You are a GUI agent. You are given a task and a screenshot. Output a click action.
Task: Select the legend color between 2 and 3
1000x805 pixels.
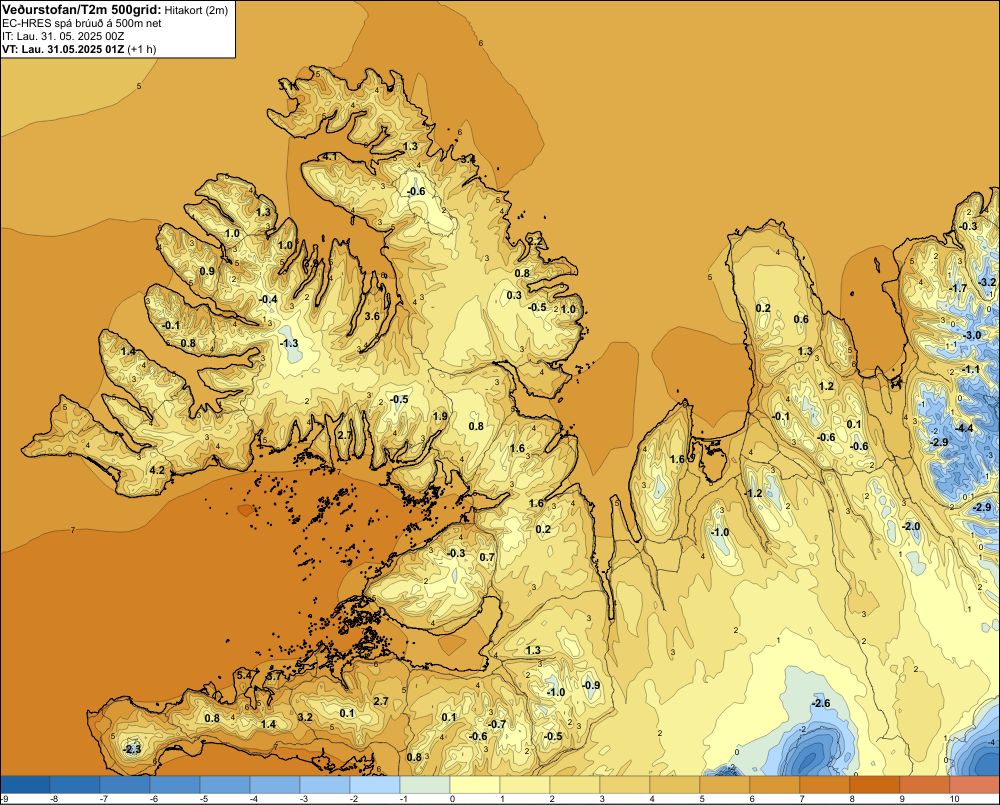575,784
